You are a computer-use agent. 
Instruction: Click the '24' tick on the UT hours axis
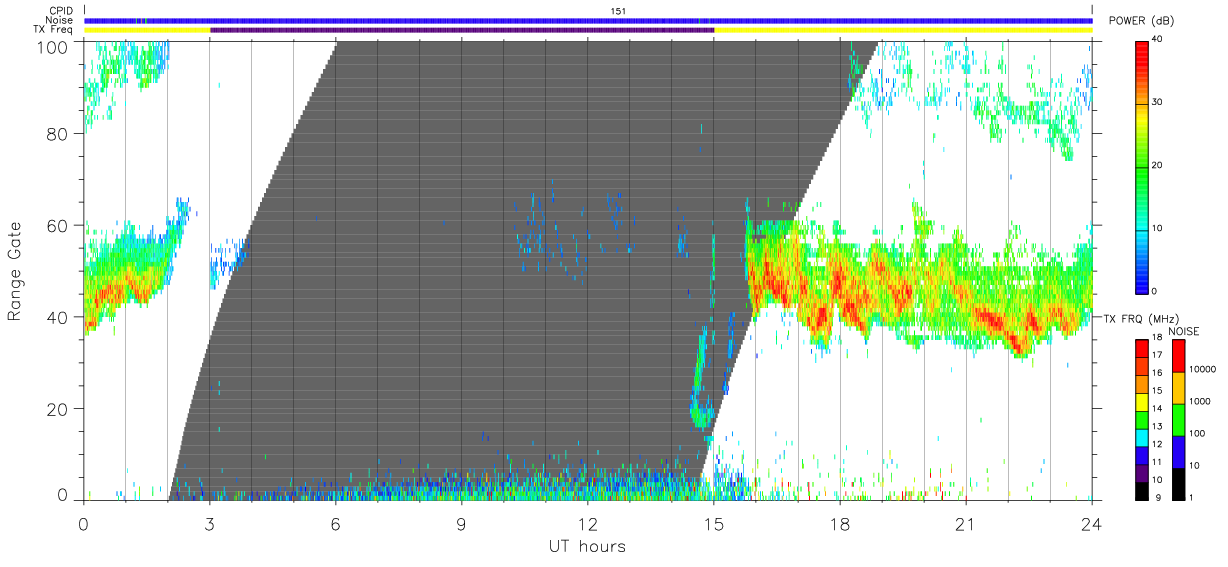[1091, 522]
